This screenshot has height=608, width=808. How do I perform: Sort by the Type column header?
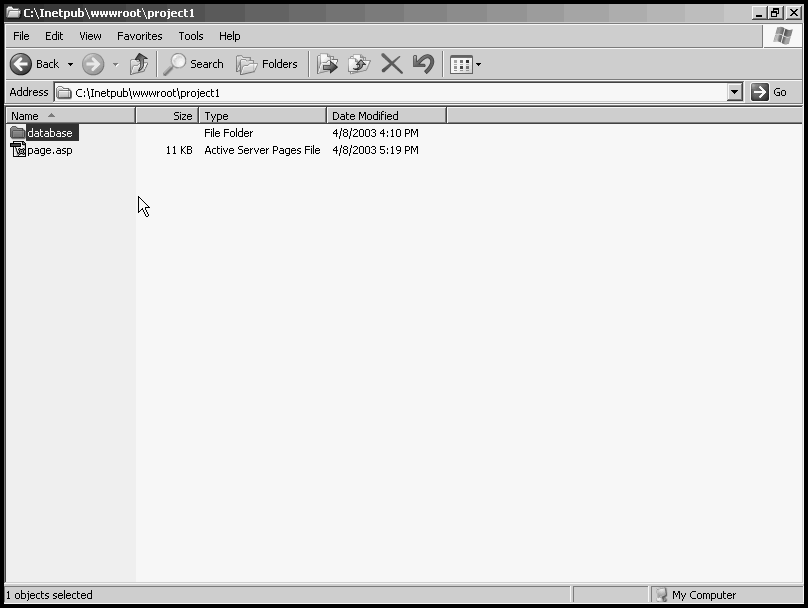(263, 115)
